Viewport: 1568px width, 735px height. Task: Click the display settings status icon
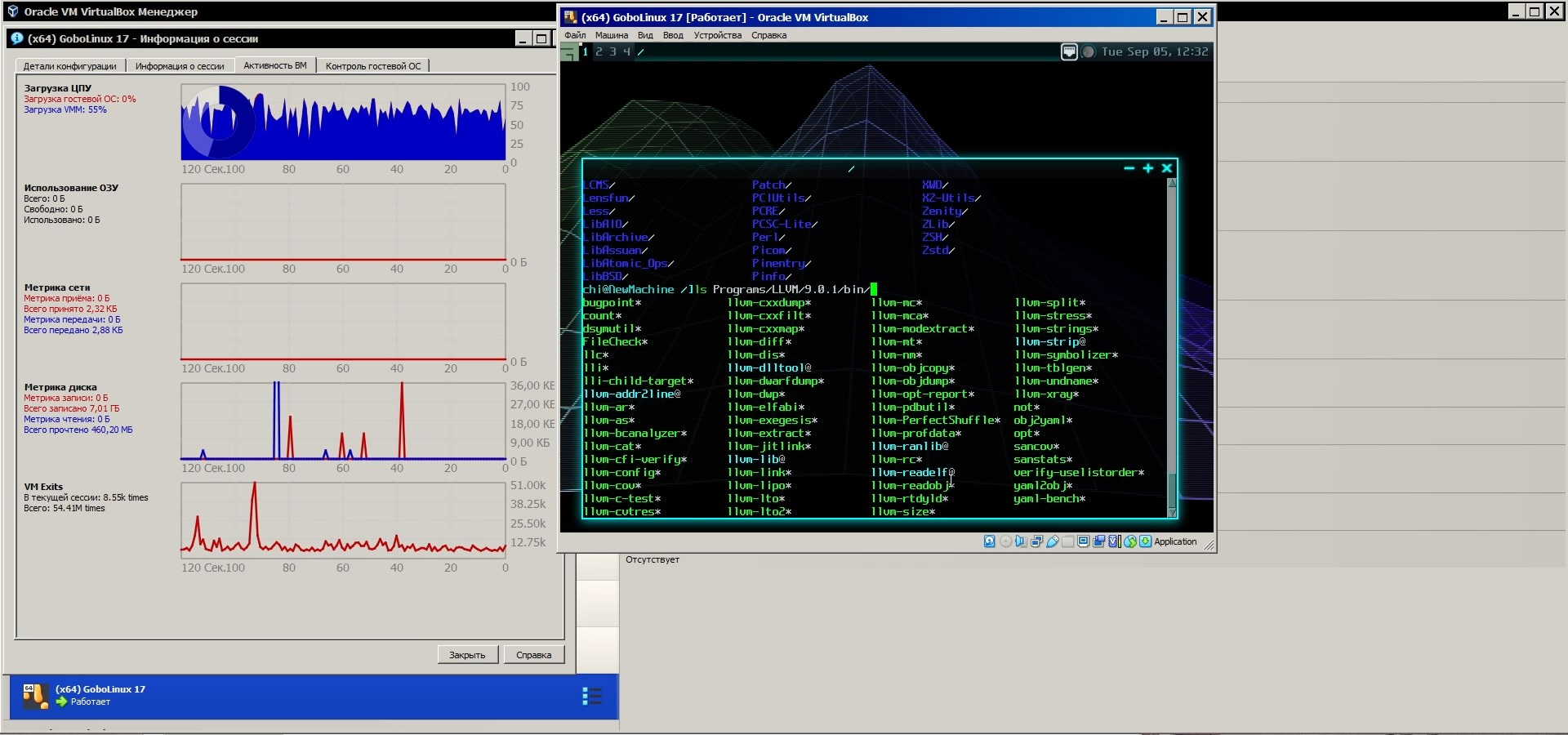pos(1084,541)
